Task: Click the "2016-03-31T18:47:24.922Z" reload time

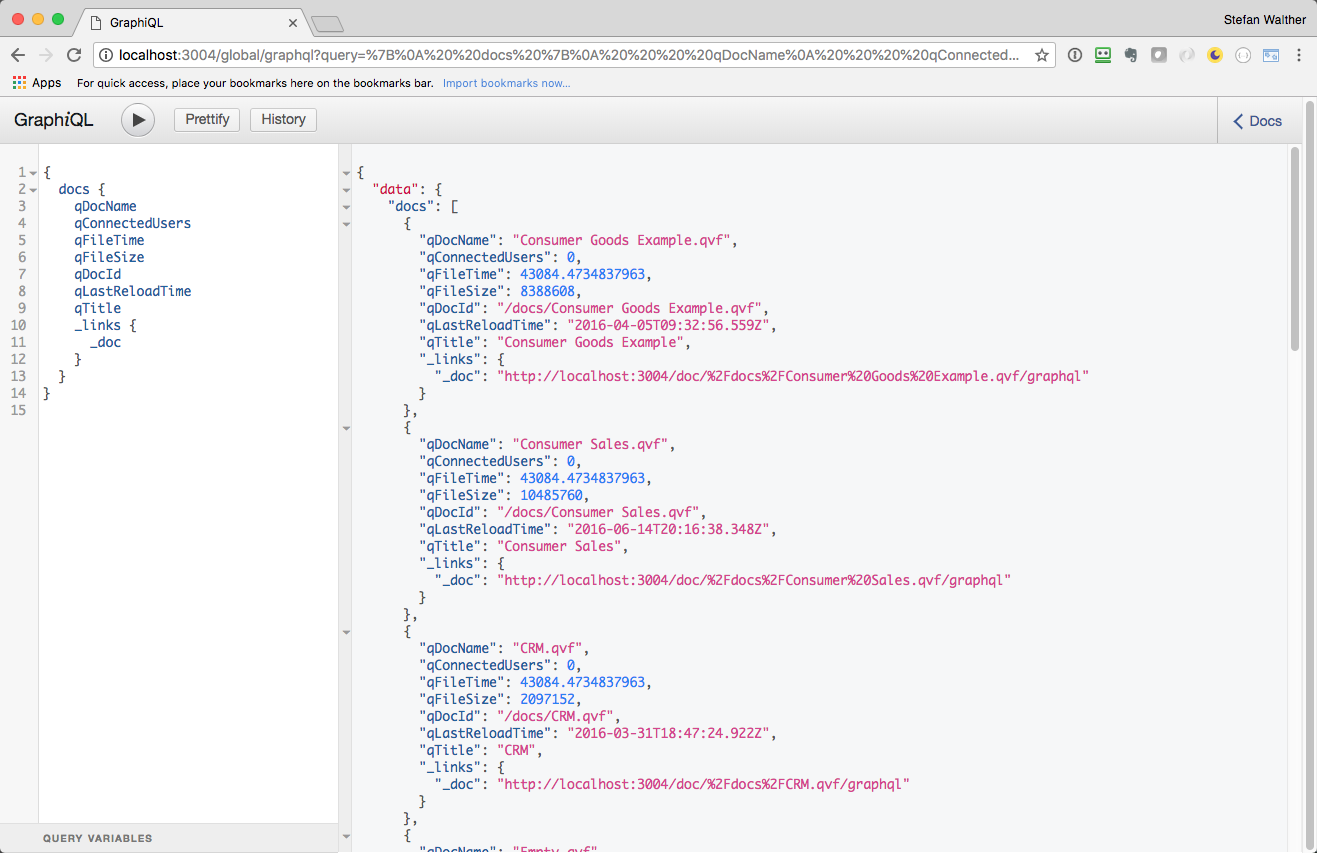Action: pyautogui.click(x=667, y=734)
